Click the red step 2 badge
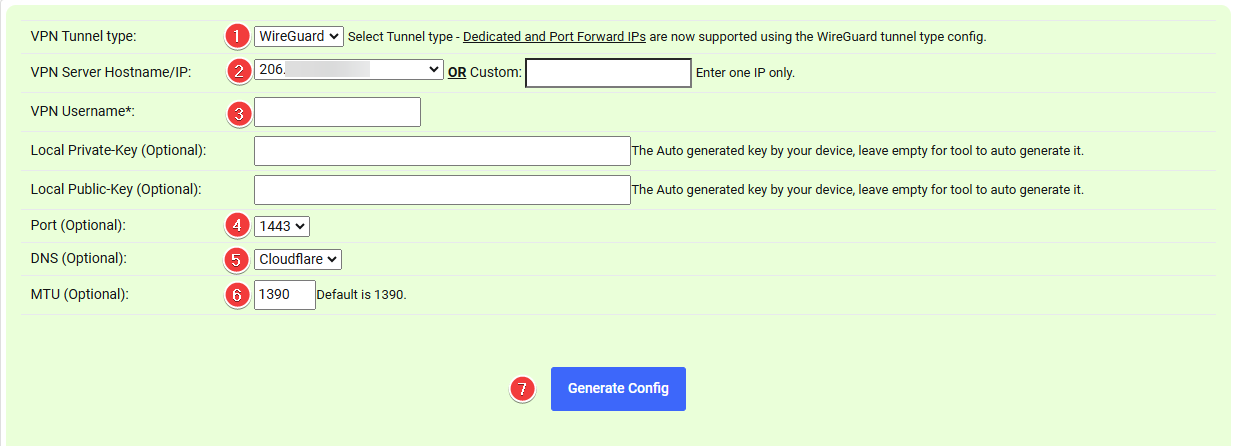The width and height of the screenshot is (1236, 446). pyautogui.click(x=237, y=70)
